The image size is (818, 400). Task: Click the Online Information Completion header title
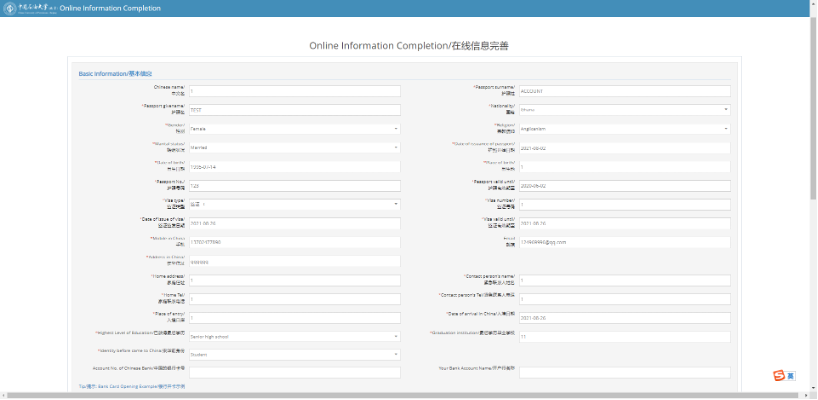click(x=101, y=8)
